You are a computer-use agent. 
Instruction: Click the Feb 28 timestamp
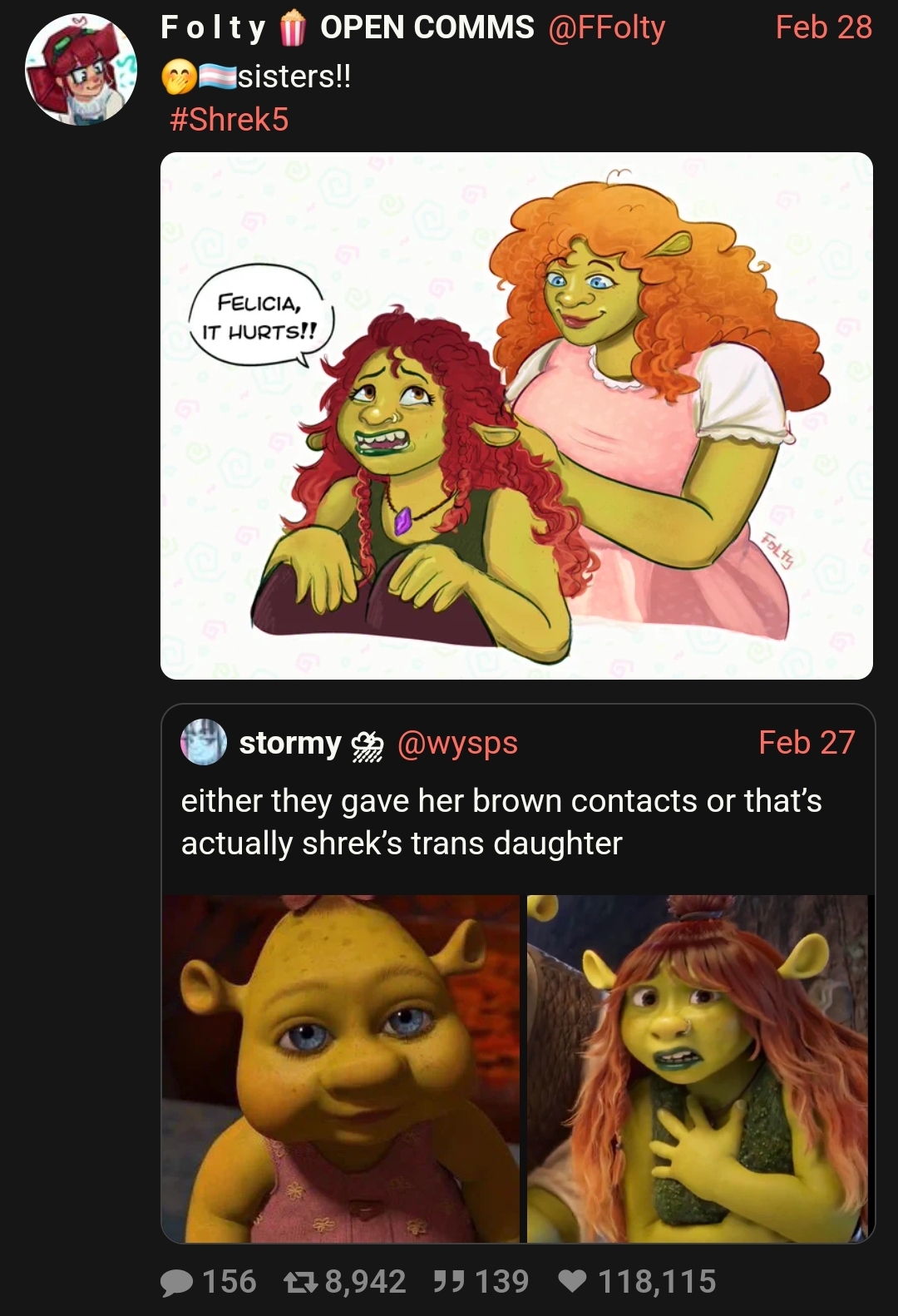823,27
